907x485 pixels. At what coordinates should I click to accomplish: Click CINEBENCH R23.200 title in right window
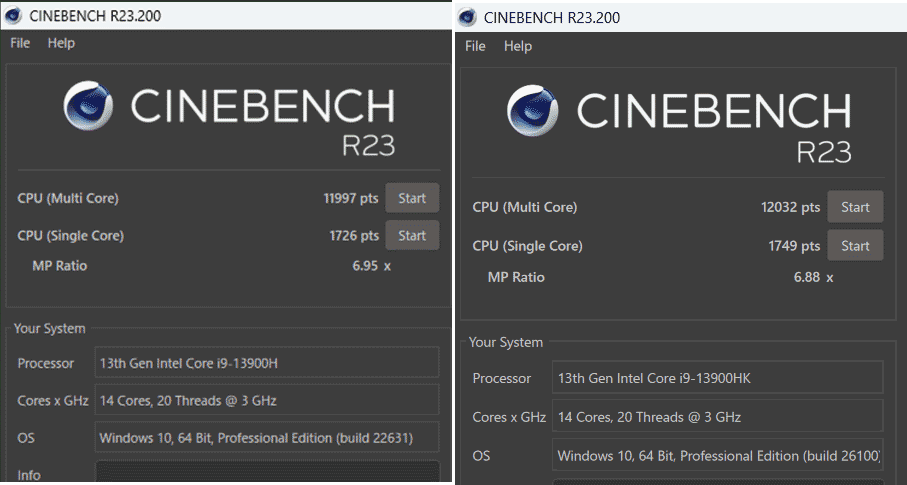tap(552, 17)
